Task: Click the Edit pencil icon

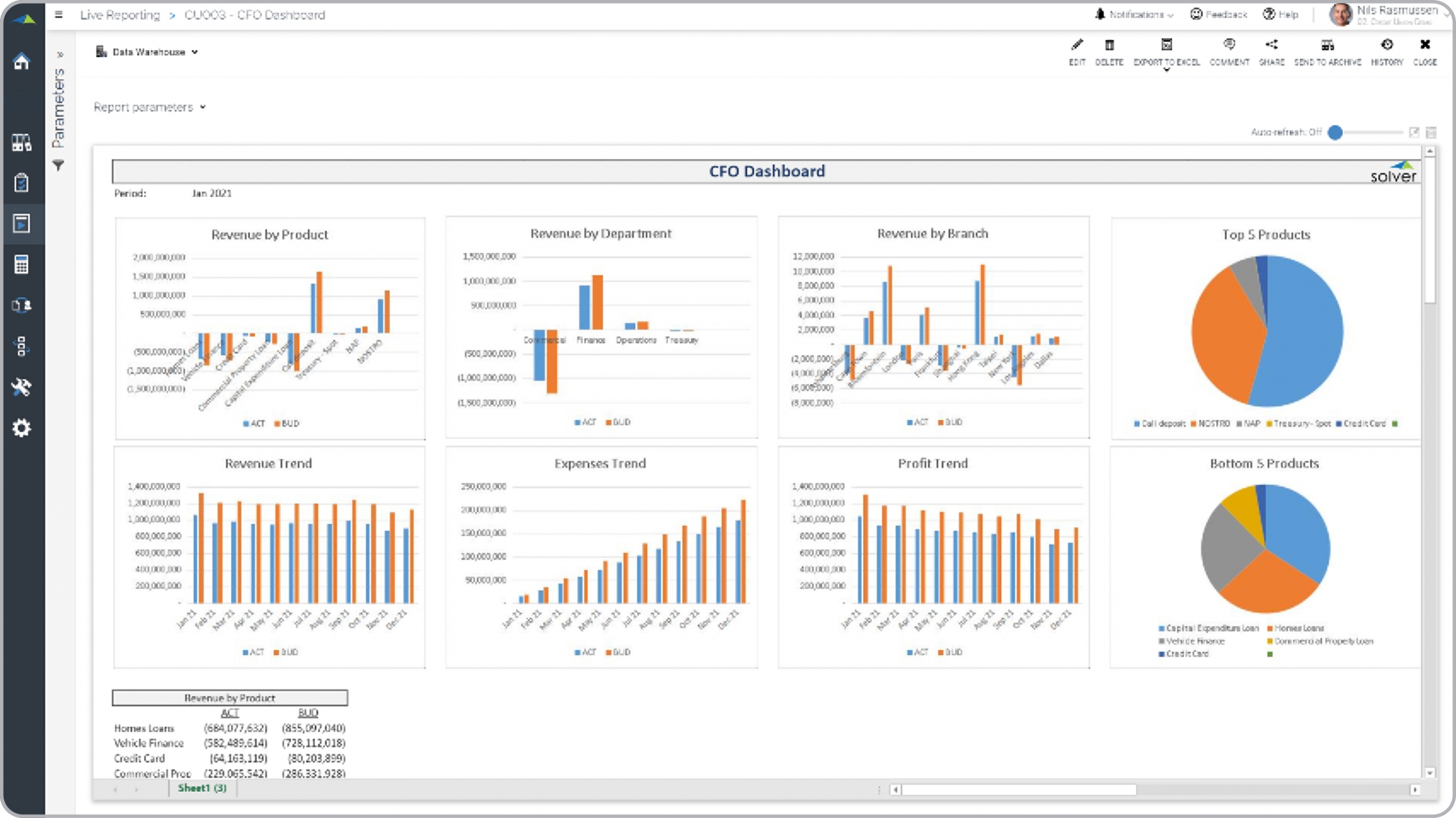Action: [1077, 45]
